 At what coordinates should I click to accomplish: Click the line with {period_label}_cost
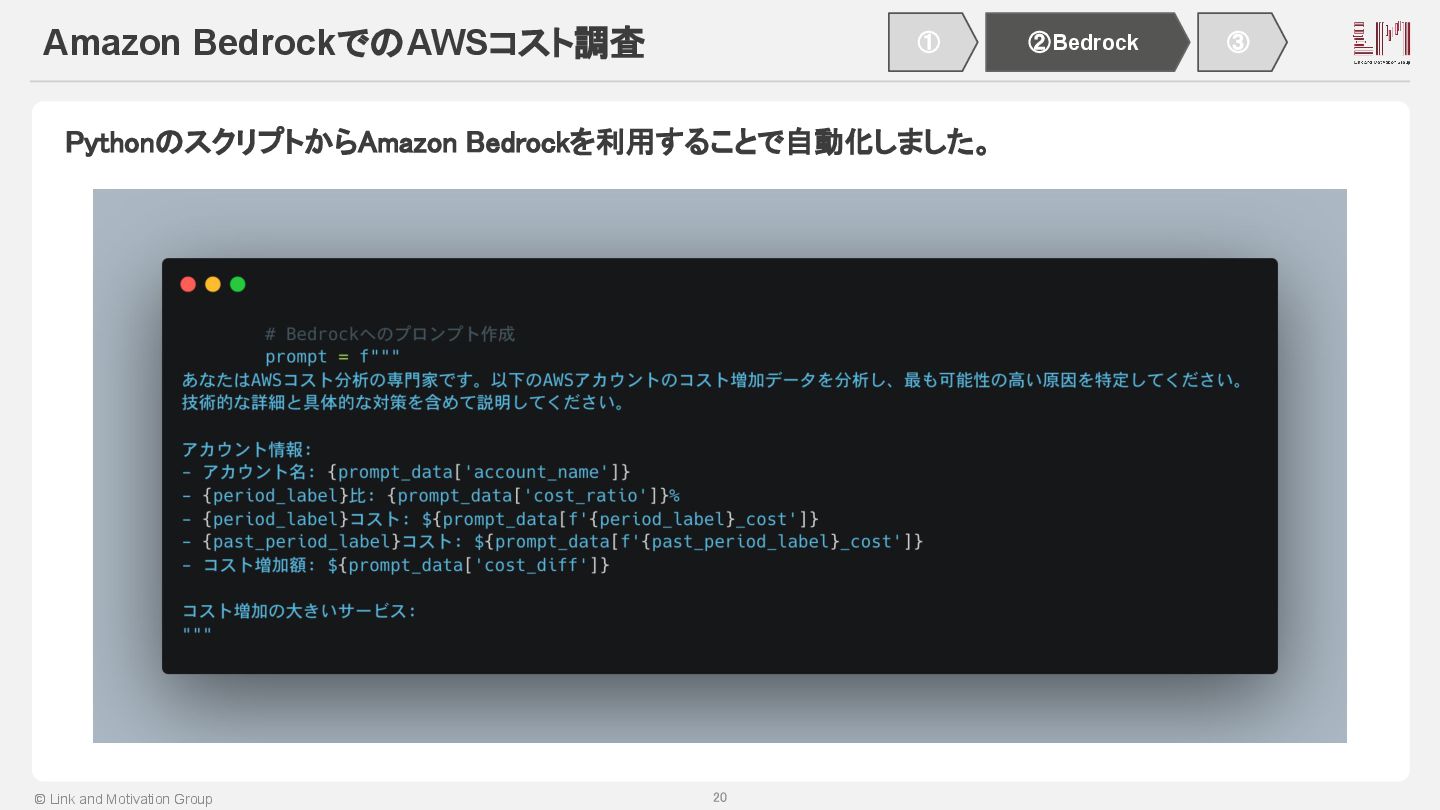pos(500,518)
